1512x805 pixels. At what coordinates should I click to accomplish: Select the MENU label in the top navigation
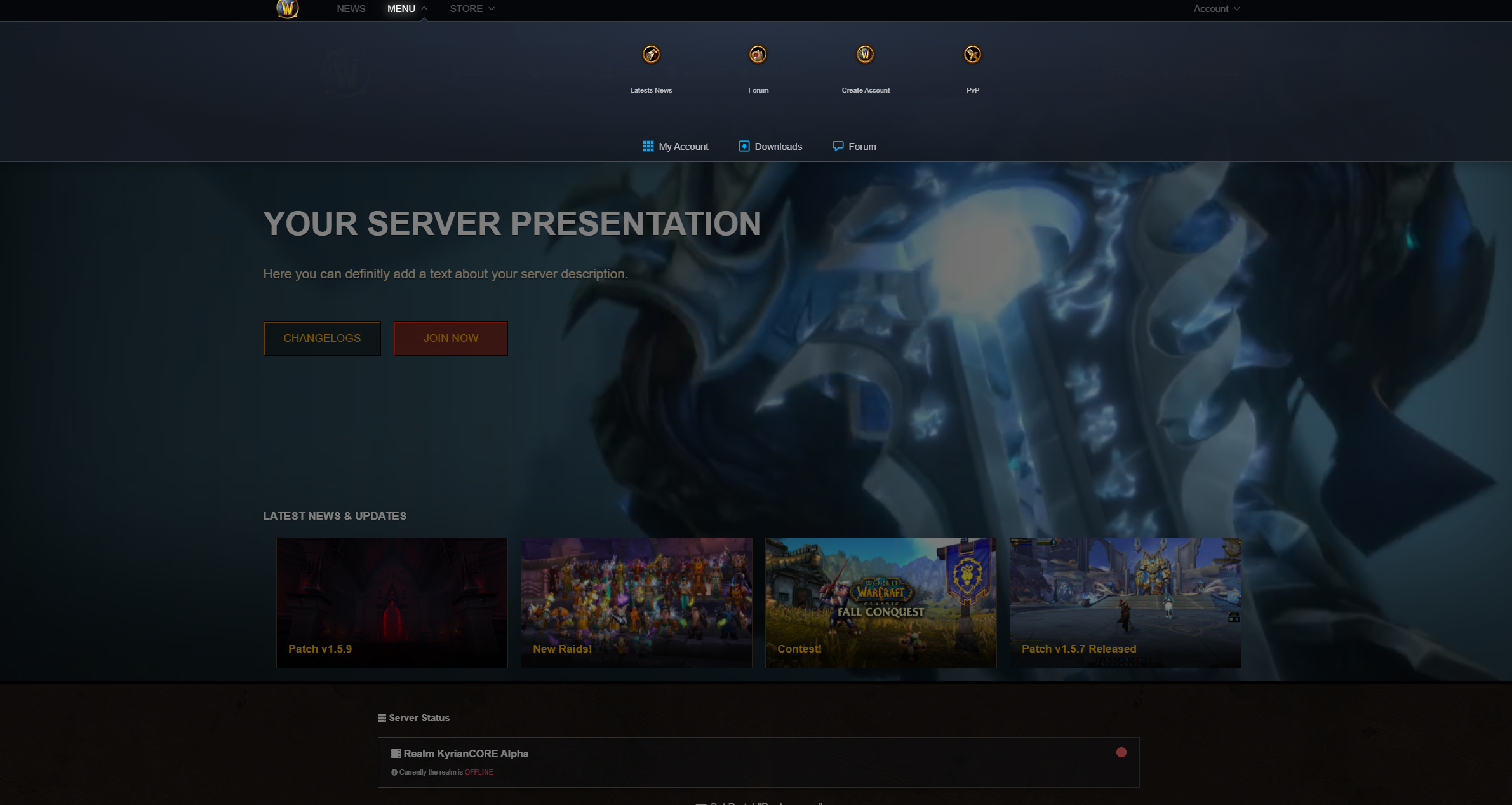pos(401,9)
